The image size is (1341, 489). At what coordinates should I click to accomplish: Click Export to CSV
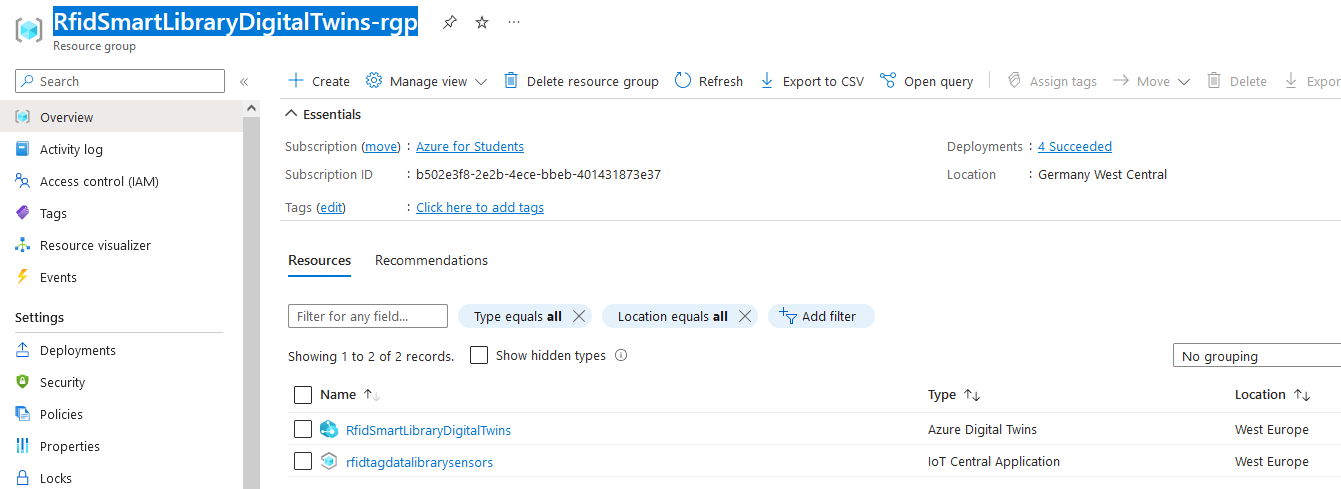[x=812, y=81]
